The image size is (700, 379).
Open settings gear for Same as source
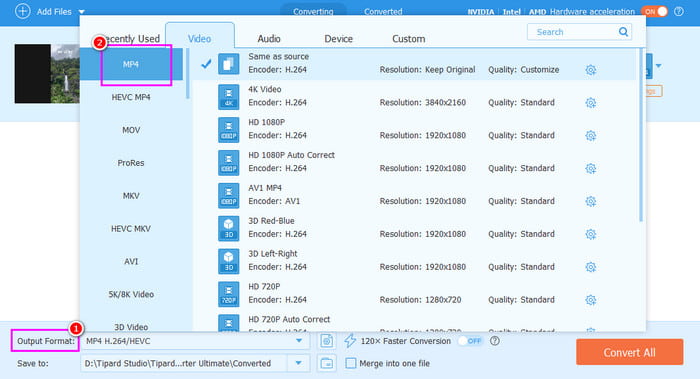(x=590, y=70)
